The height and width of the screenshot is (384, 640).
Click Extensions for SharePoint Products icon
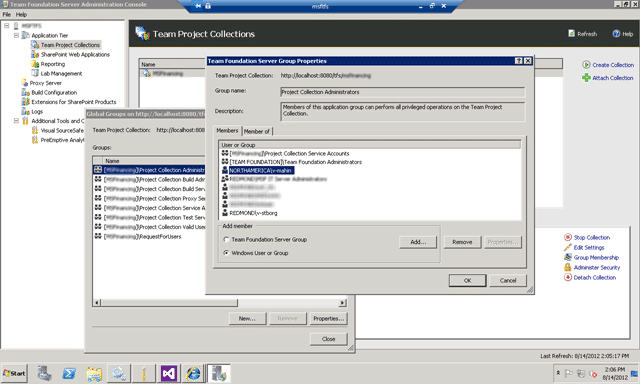click(x=25, y=102)
